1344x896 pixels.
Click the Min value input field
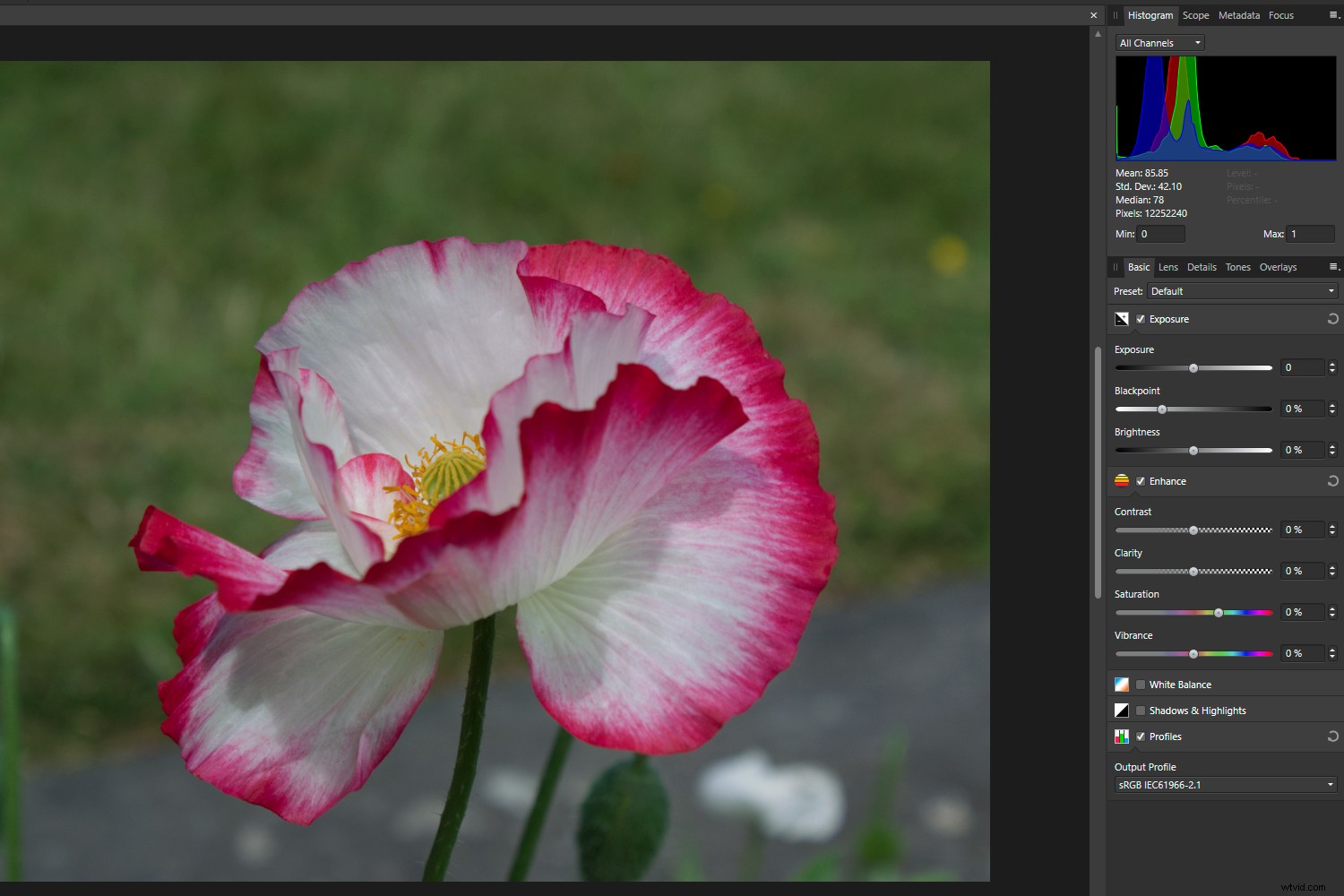1160,233
